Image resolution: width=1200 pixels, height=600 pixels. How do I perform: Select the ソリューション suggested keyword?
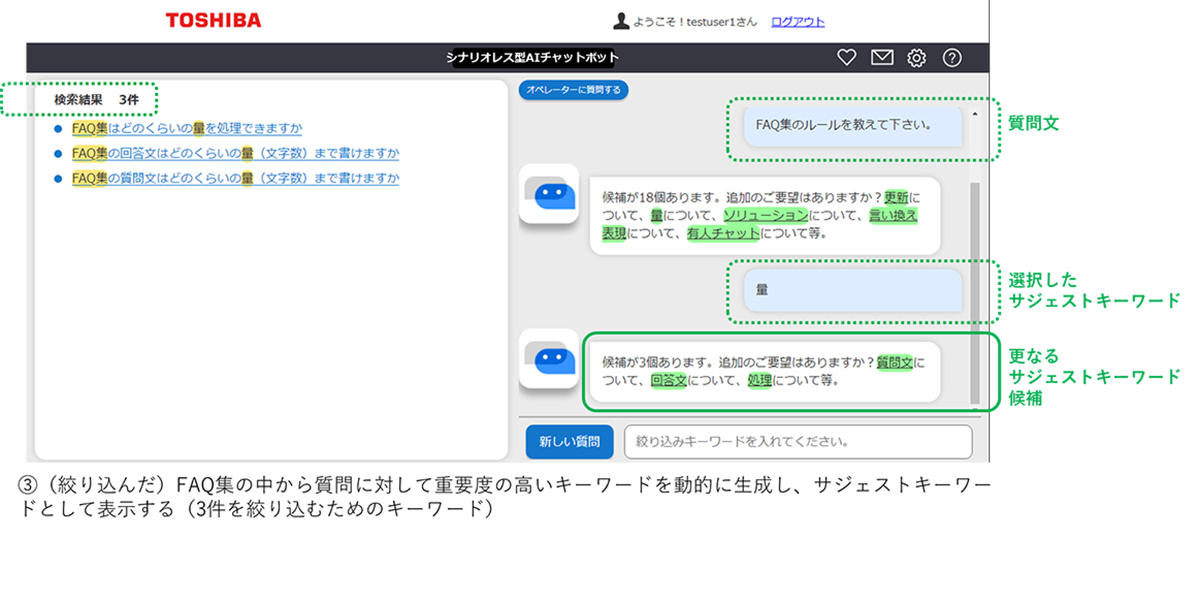coord(765,215)
